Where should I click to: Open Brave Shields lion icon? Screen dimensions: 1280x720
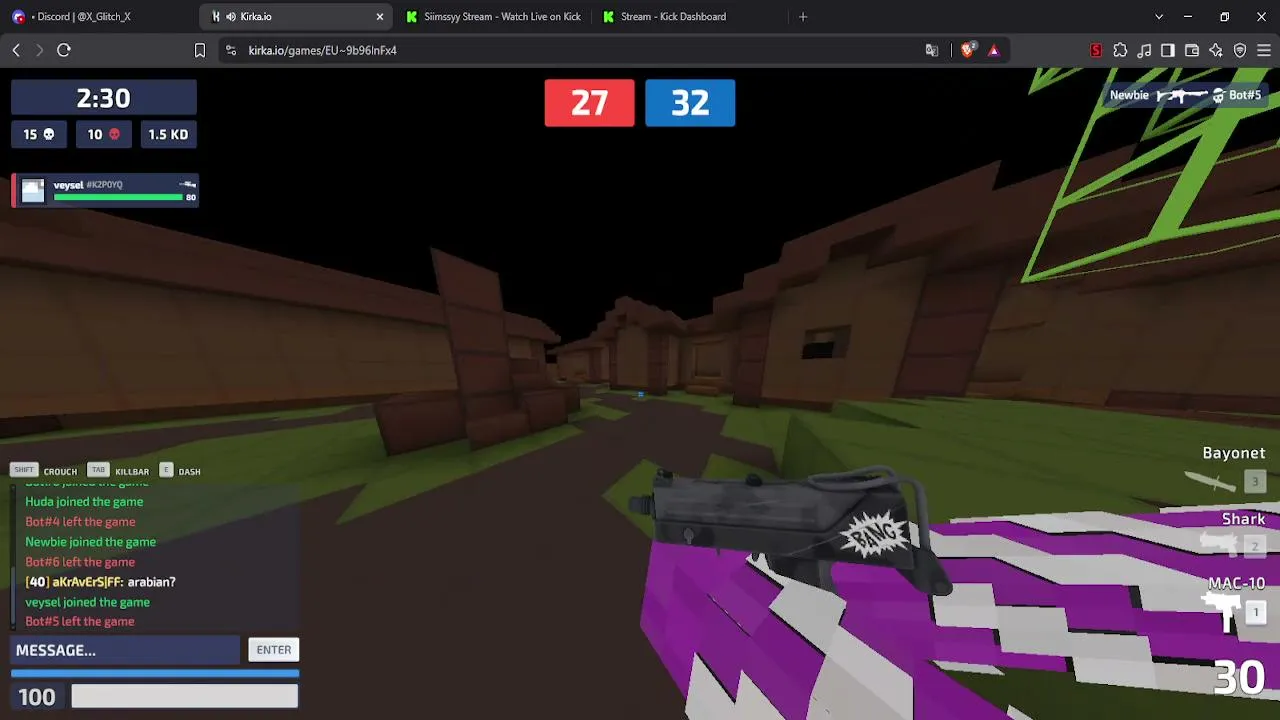pos(967,50)
